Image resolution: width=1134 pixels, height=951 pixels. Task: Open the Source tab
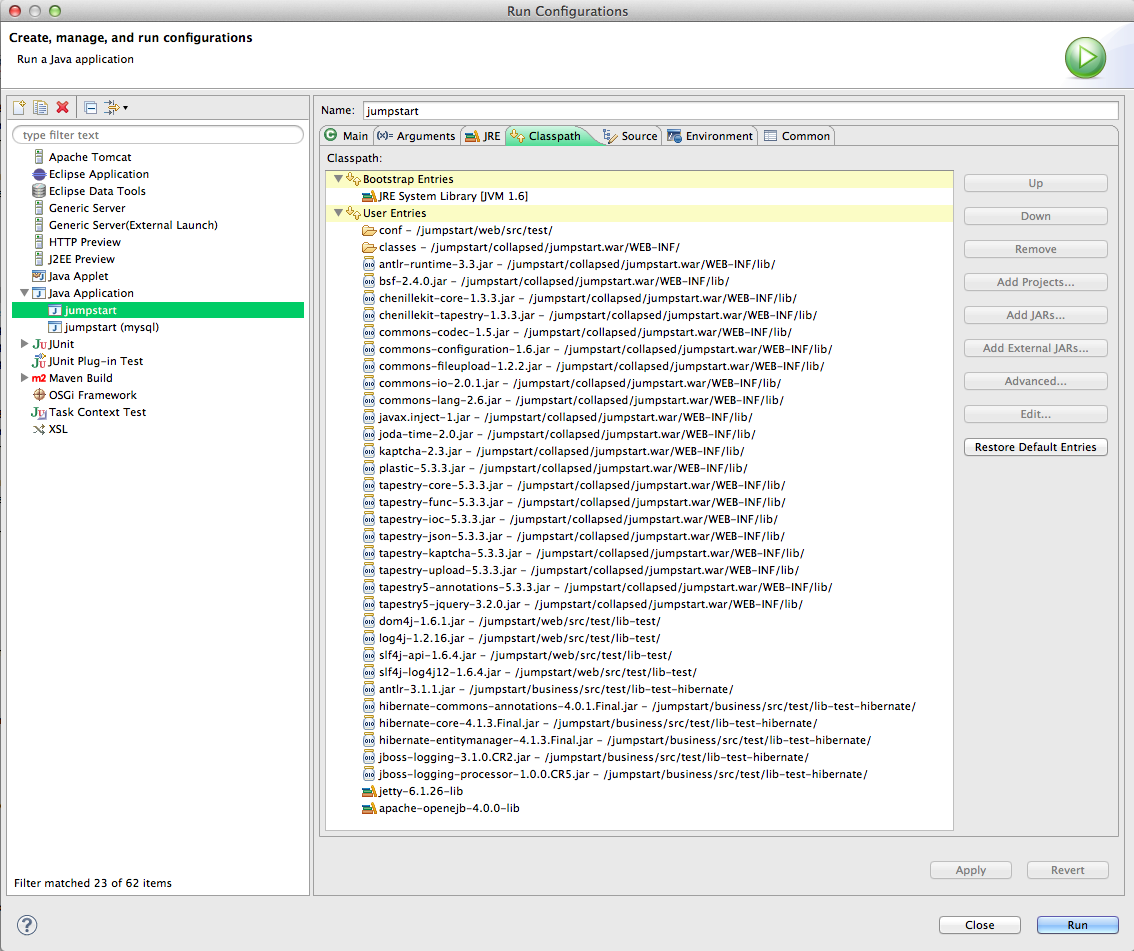pos(631,135)
